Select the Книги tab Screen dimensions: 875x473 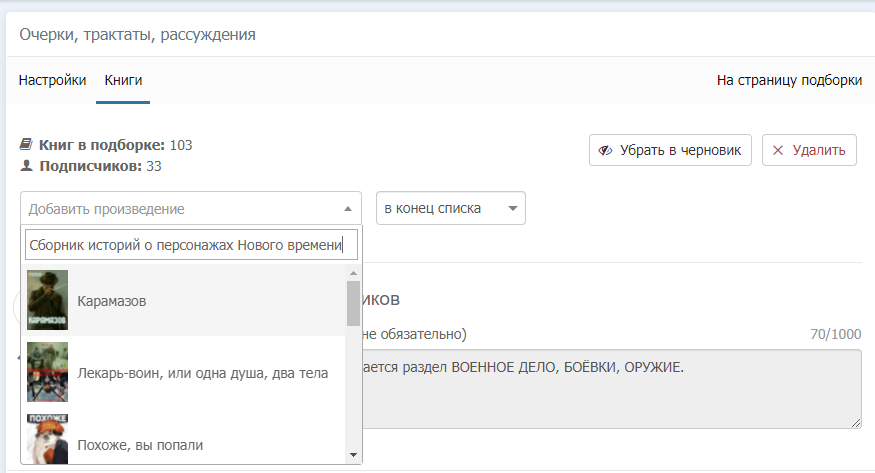tap(123, 80)
